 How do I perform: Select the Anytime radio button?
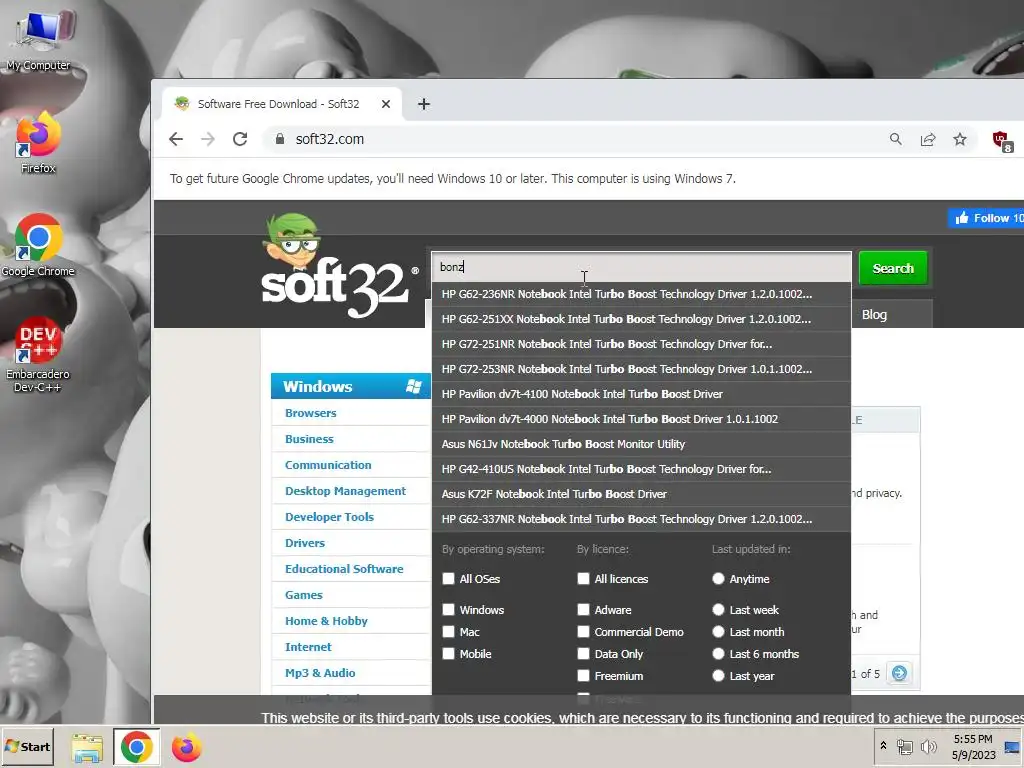click(718, 579)
